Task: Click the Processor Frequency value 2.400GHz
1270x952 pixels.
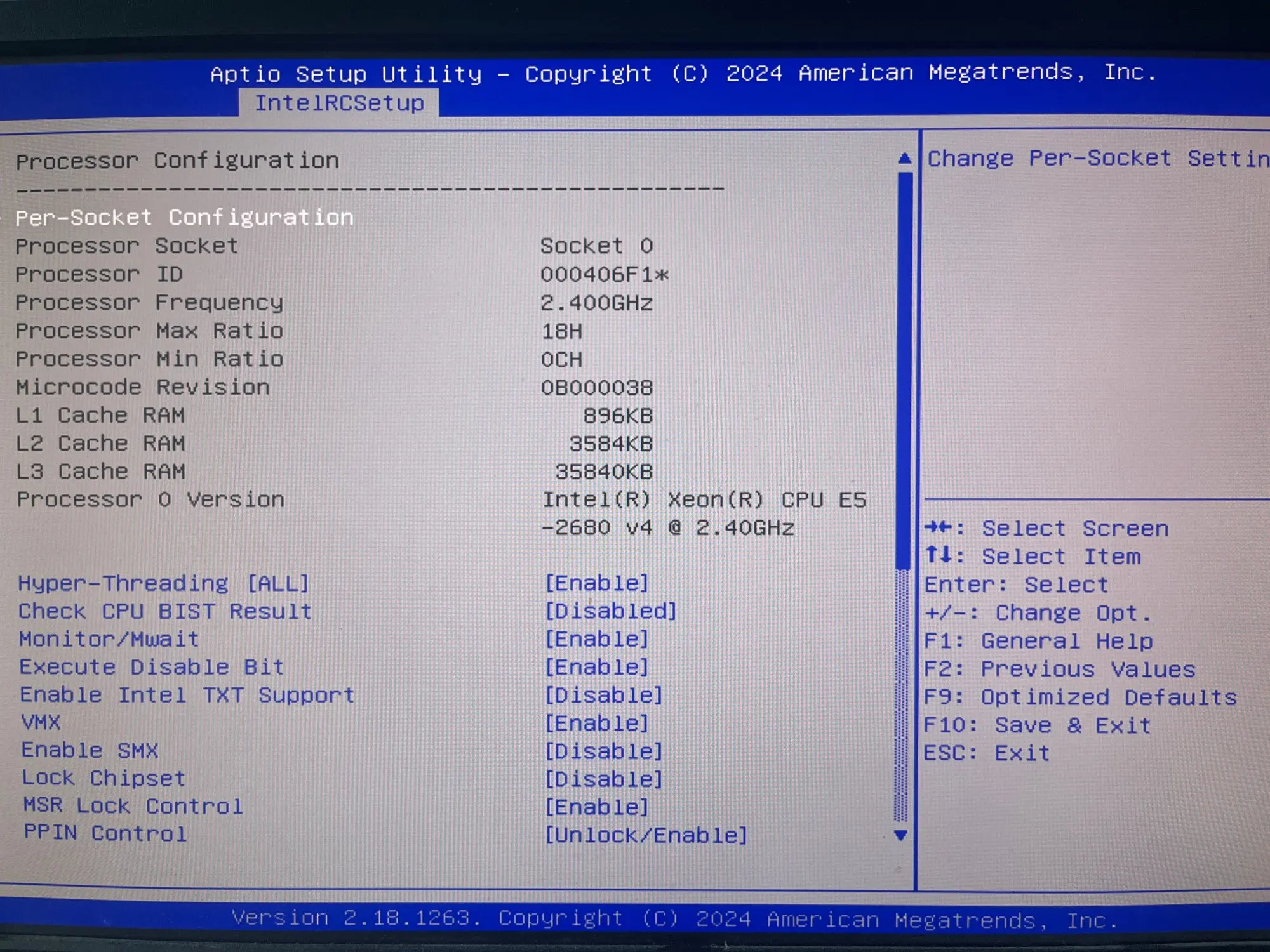Action: point(596,303)
